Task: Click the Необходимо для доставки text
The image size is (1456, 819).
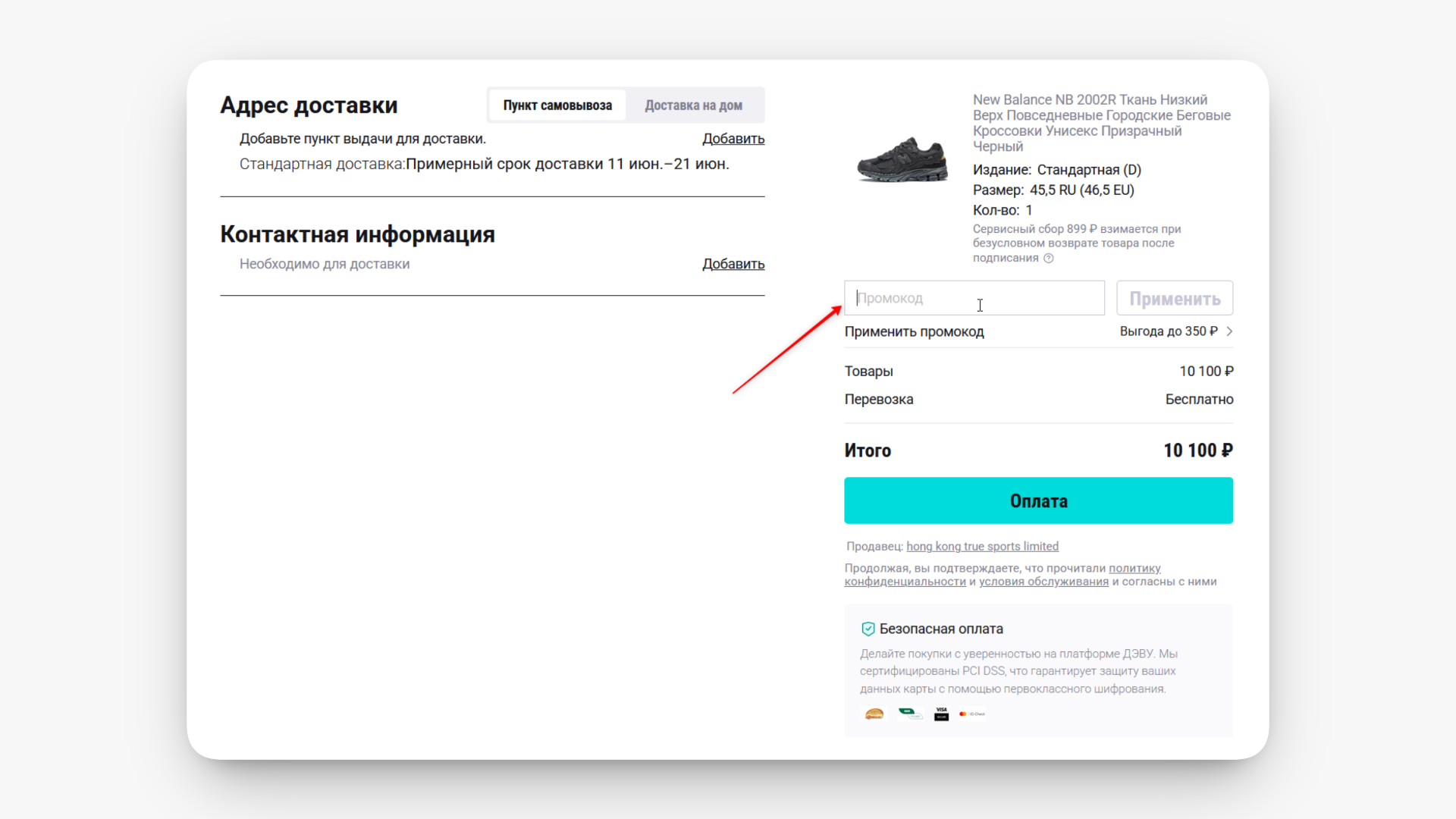Action: (x=325, y=264)
